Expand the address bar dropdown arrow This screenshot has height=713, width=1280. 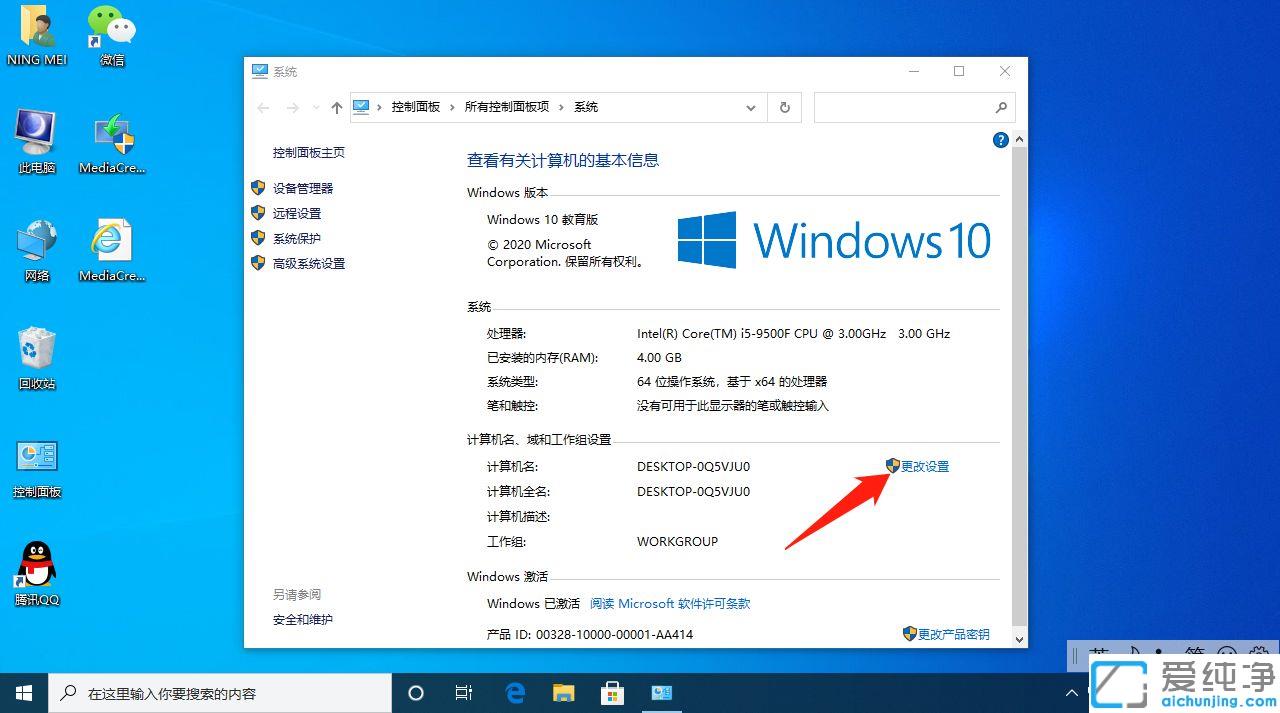[751, 107]
